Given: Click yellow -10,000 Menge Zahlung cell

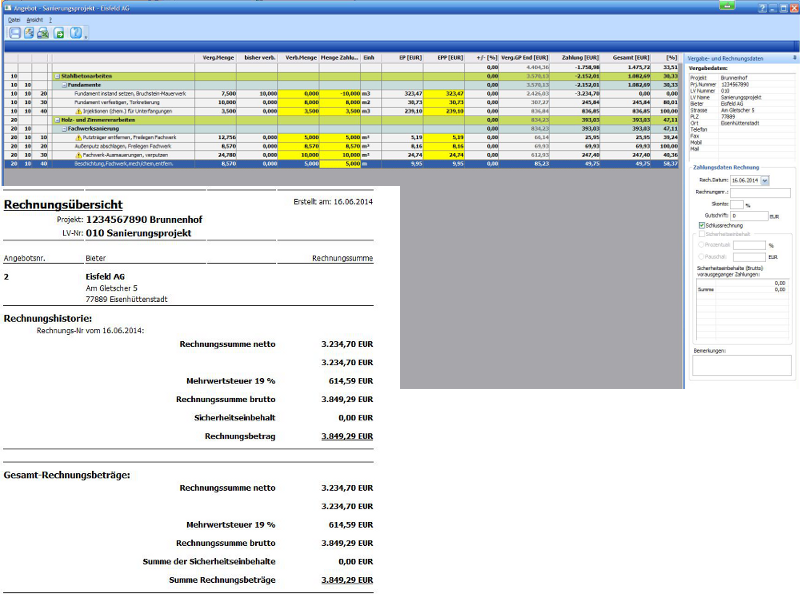Looking at the screenshot, I should point(340,94).
